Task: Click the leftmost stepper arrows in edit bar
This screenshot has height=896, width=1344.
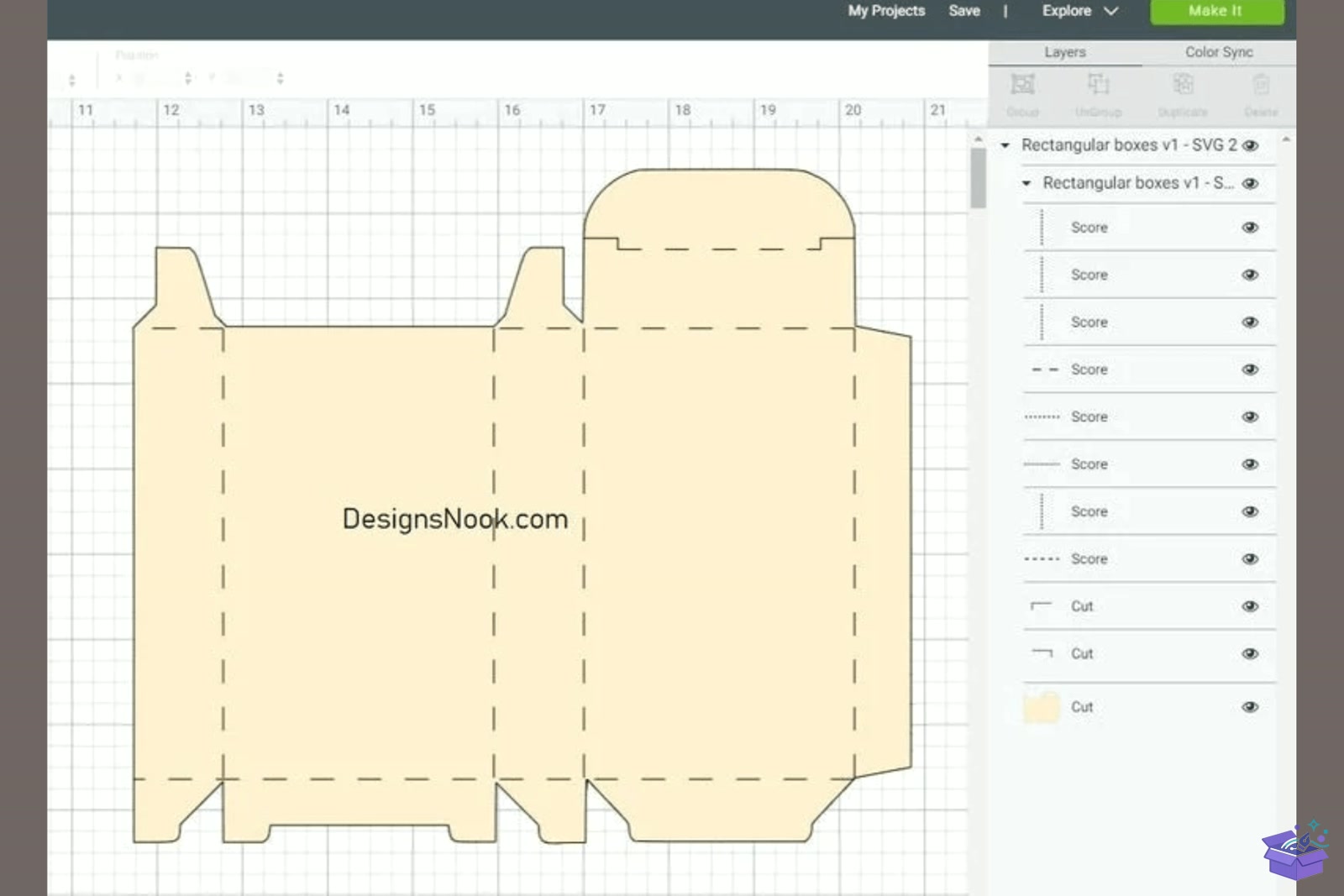Action: [x=71, y=80]
